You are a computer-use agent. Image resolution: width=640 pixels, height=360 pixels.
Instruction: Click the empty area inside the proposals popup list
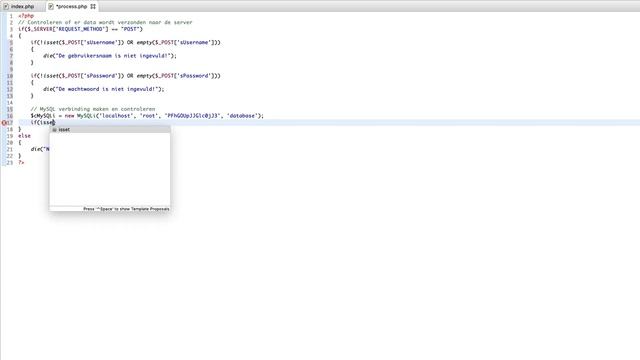coord(110,169)
